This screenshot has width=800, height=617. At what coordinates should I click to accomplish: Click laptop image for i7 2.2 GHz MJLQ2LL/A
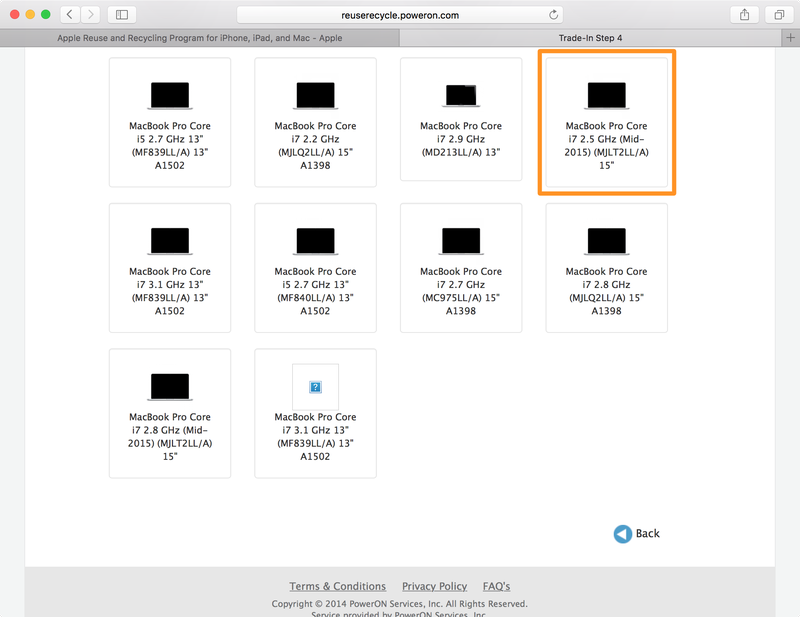[315, 95]
